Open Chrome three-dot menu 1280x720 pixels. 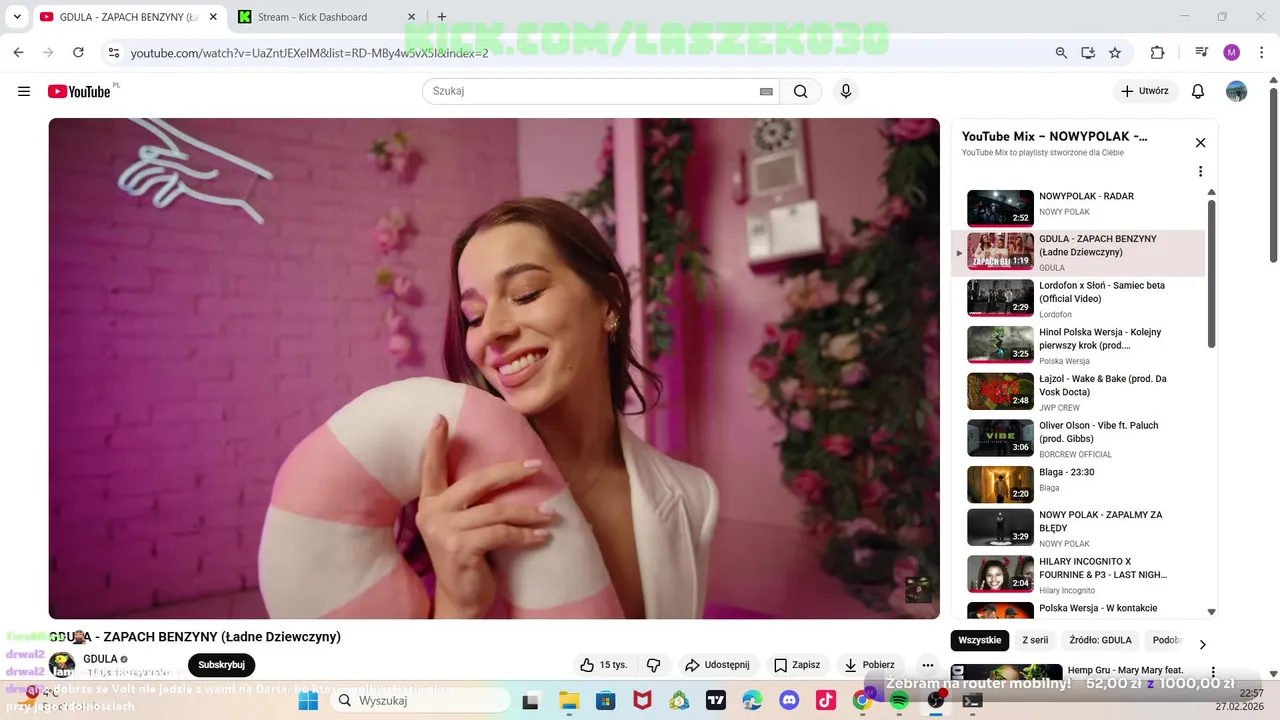(x=1261, y=52)
